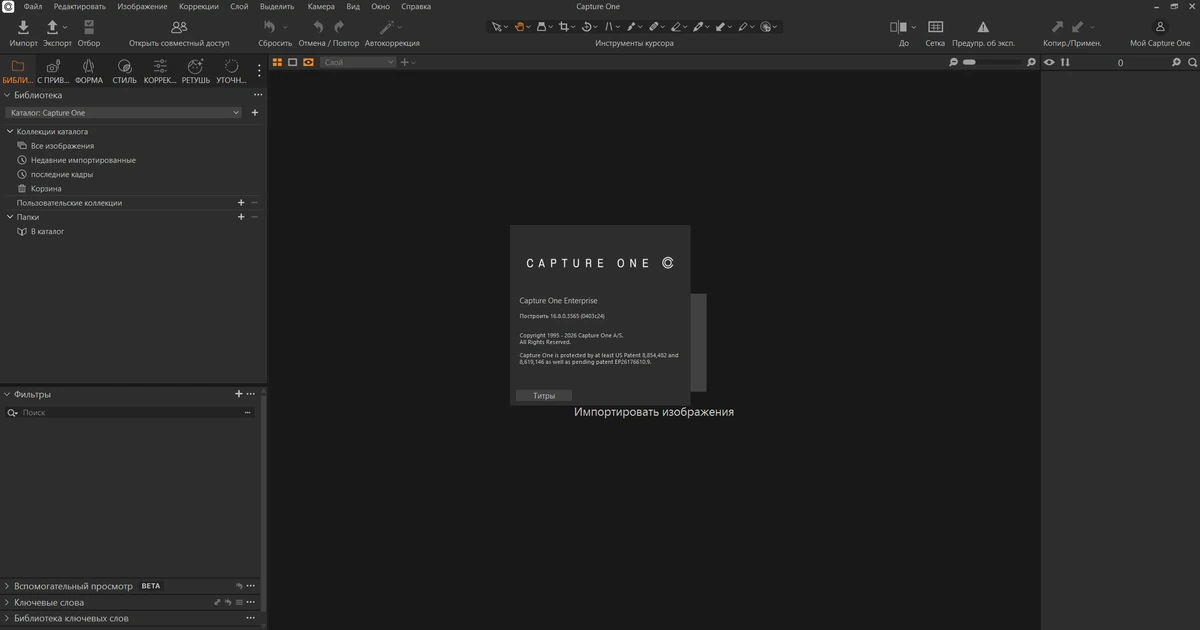This screenshot has height=630, width=1200.
Task: Select the crop cursor tool
Action: tap(566, 27)
